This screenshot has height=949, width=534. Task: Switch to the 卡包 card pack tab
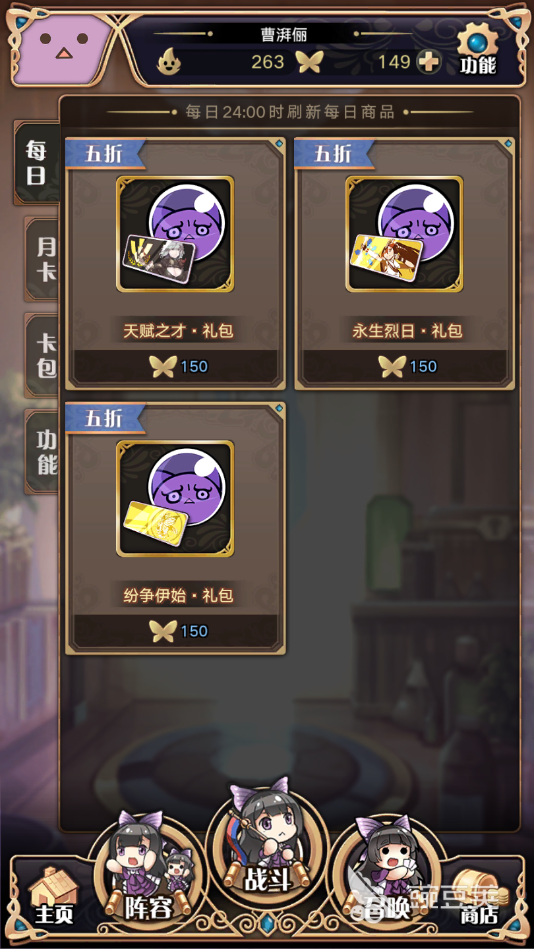coord(42,356)
